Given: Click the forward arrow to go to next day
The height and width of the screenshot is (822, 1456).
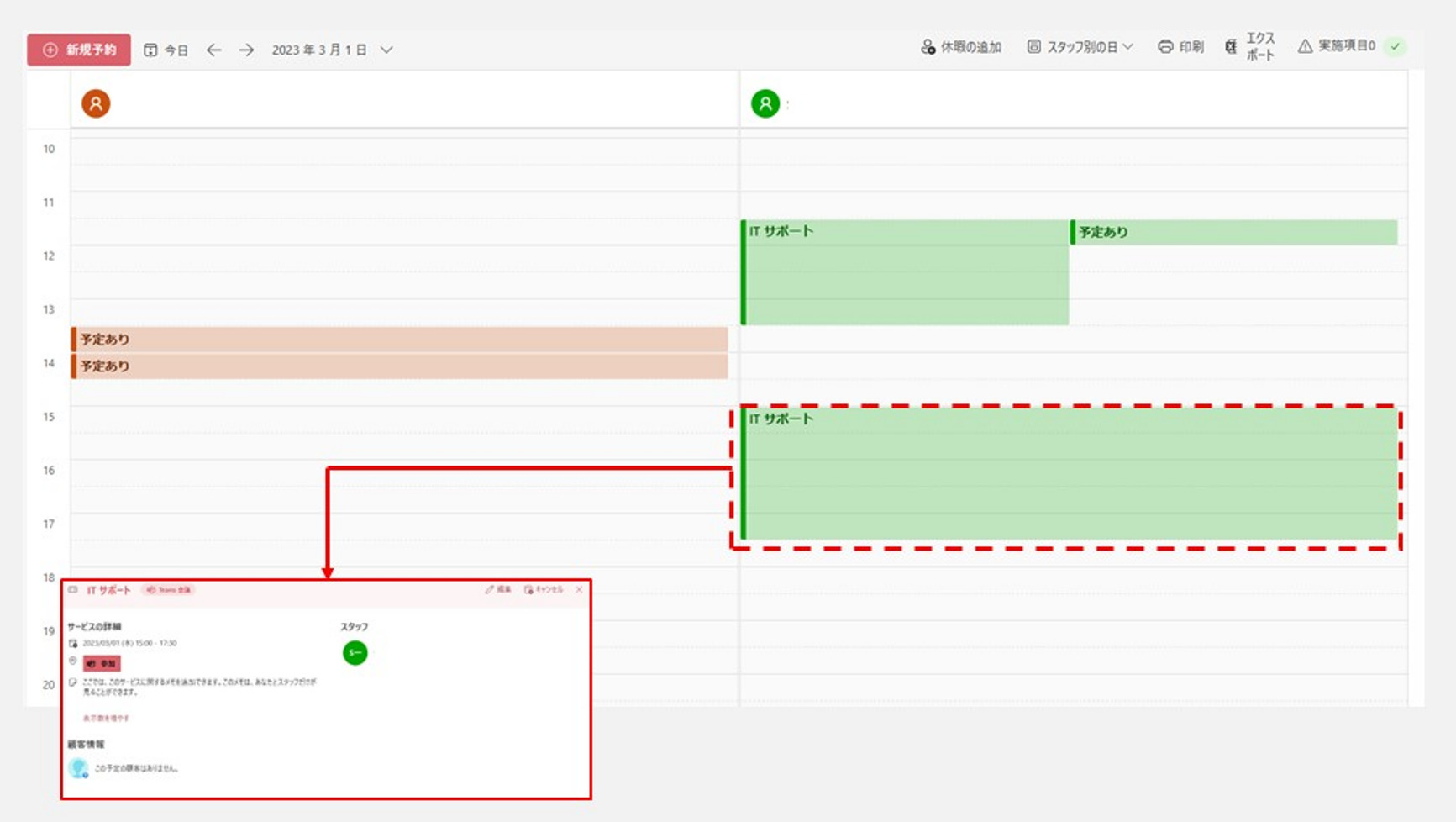Looking at the screenshot, I should tap(245, 49).
